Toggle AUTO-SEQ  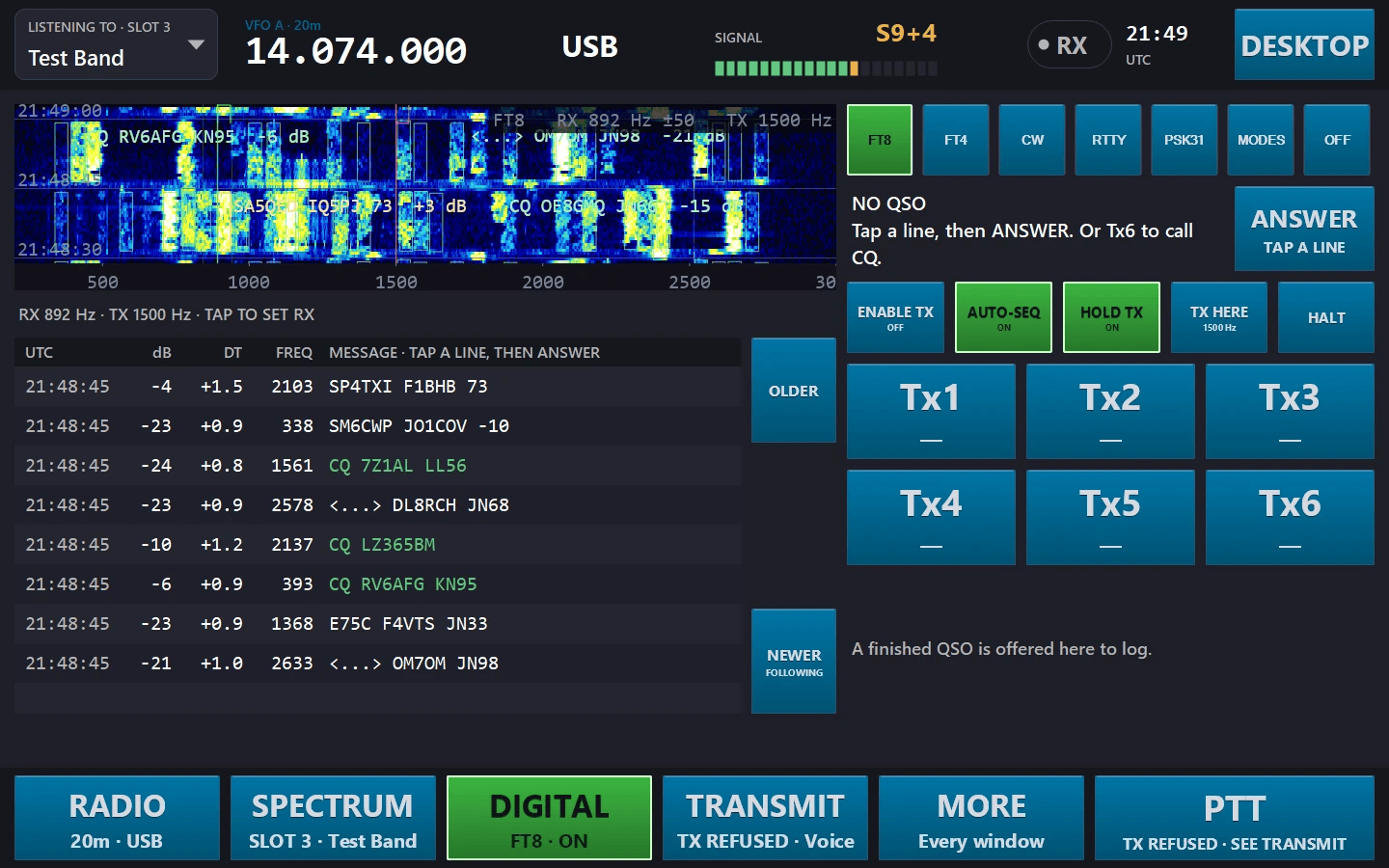(1003, 317)
